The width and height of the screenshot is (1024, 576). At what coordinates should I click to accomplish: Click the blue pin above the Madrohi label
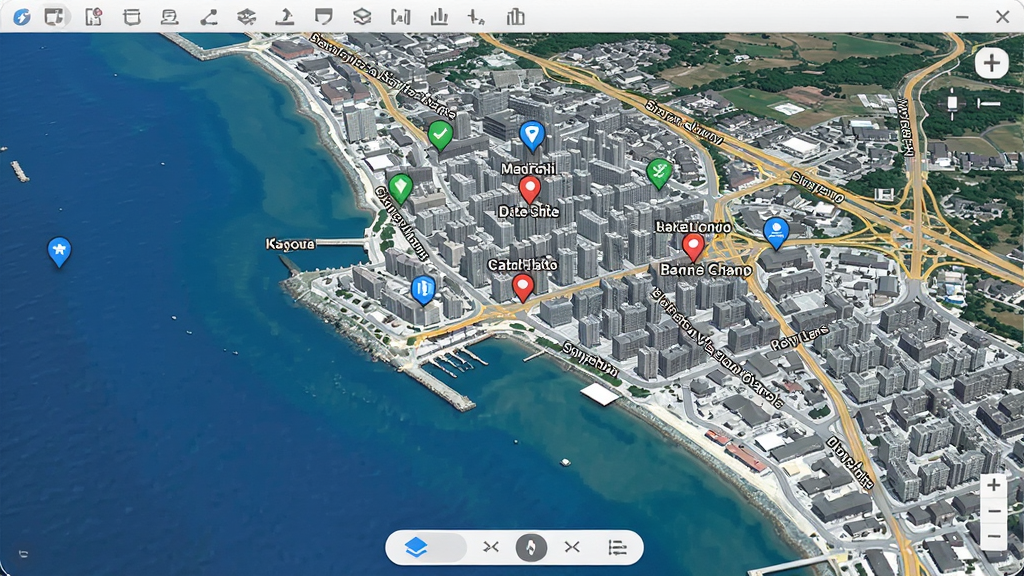532,136
